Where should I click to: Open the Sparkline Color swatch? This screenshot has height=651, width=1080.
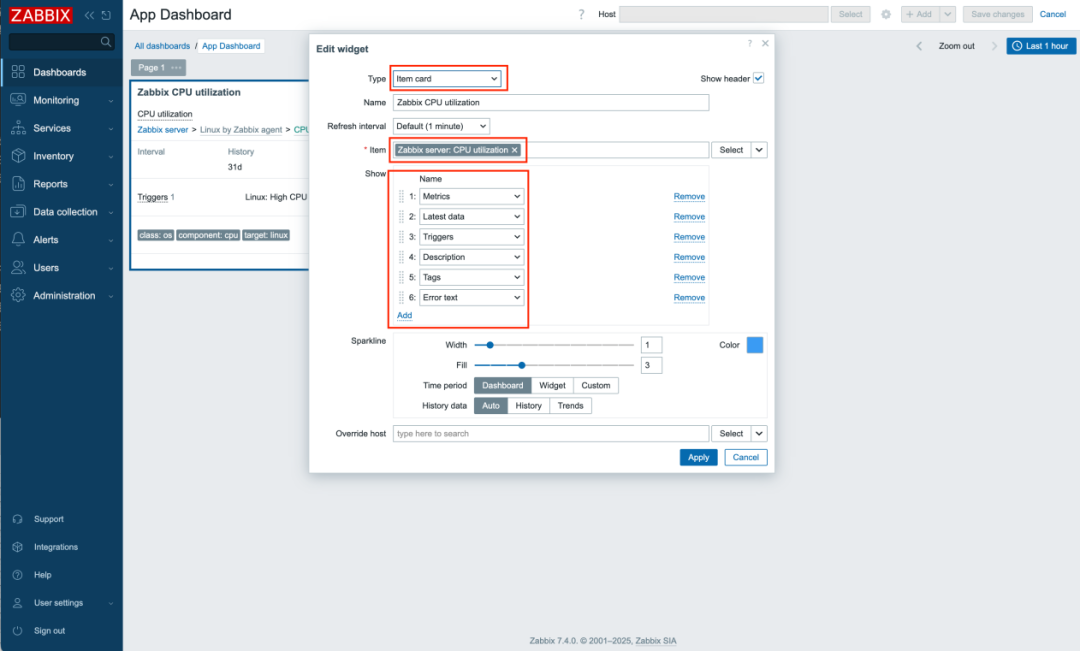(755, 345)
